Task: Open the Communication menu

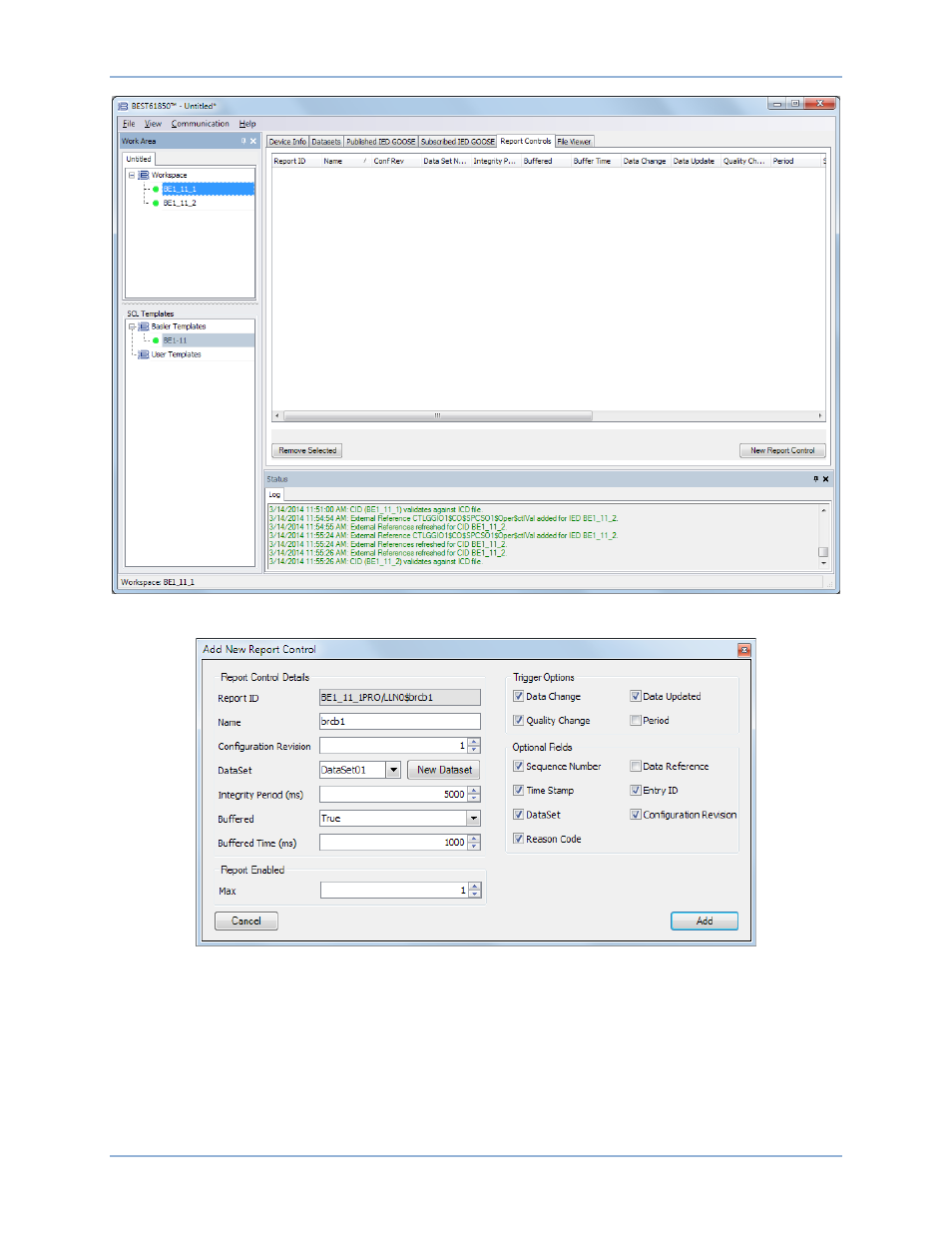Action: pos(200,124)
